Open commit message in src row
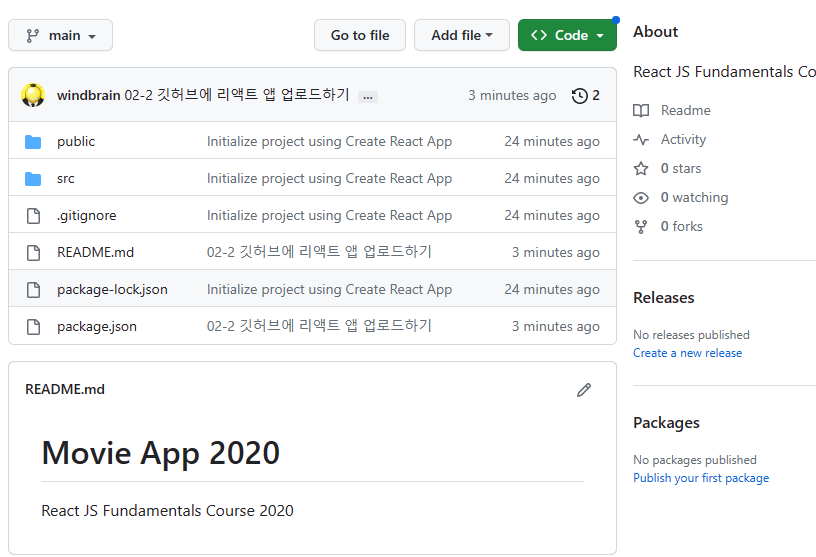 point(329,179)
